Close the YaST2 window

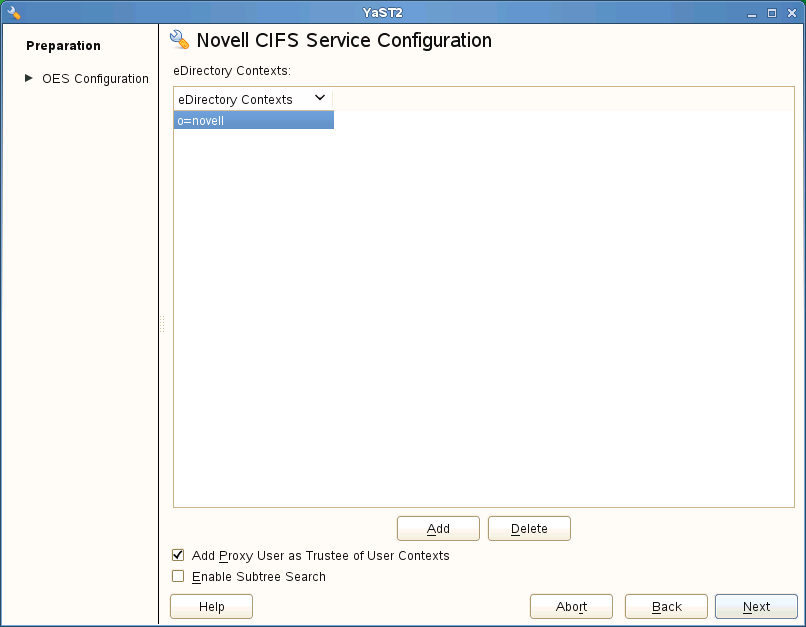coord(791,13)
